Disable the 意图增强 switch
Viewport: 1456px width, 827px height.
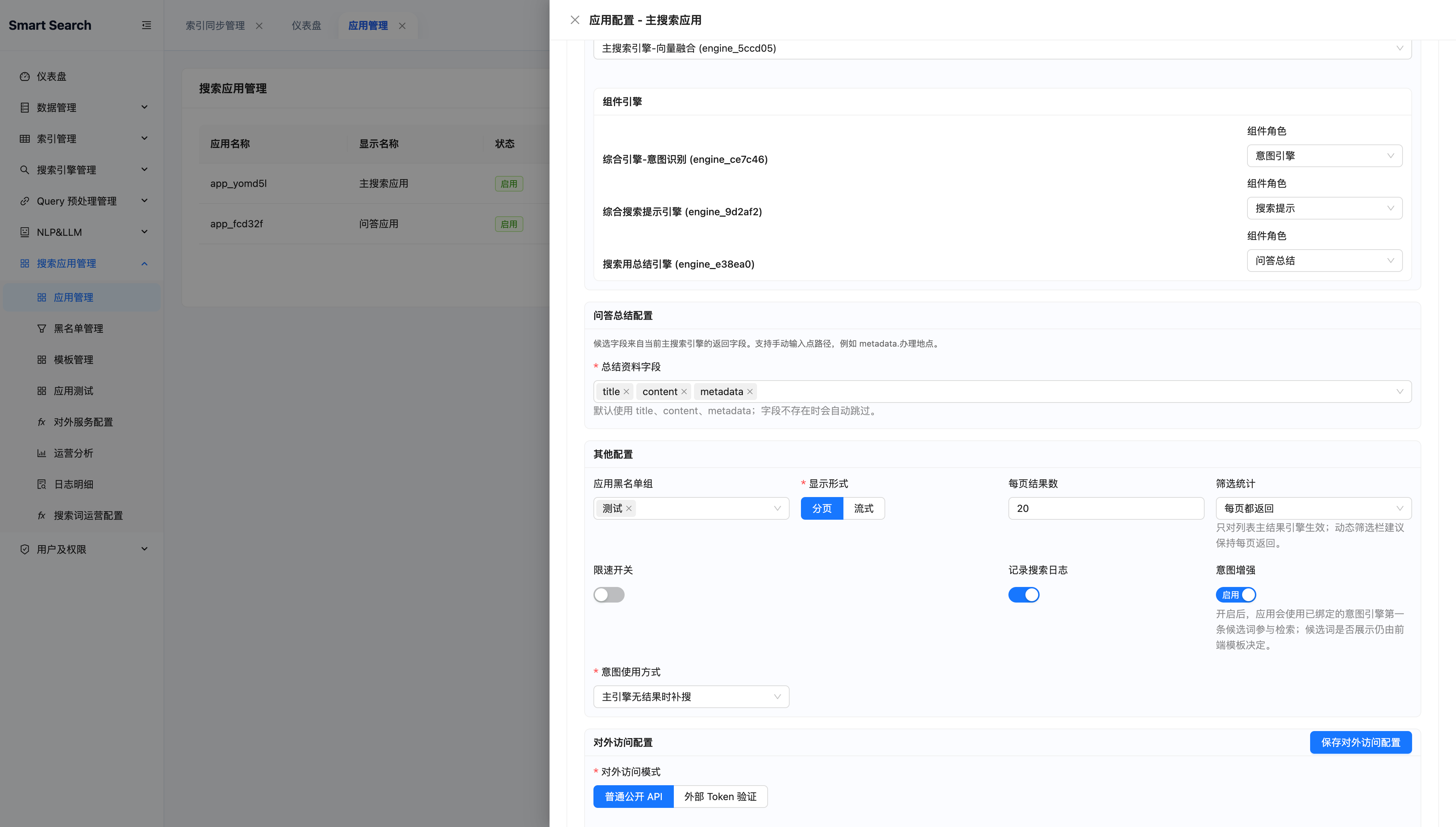point(1236,595)
